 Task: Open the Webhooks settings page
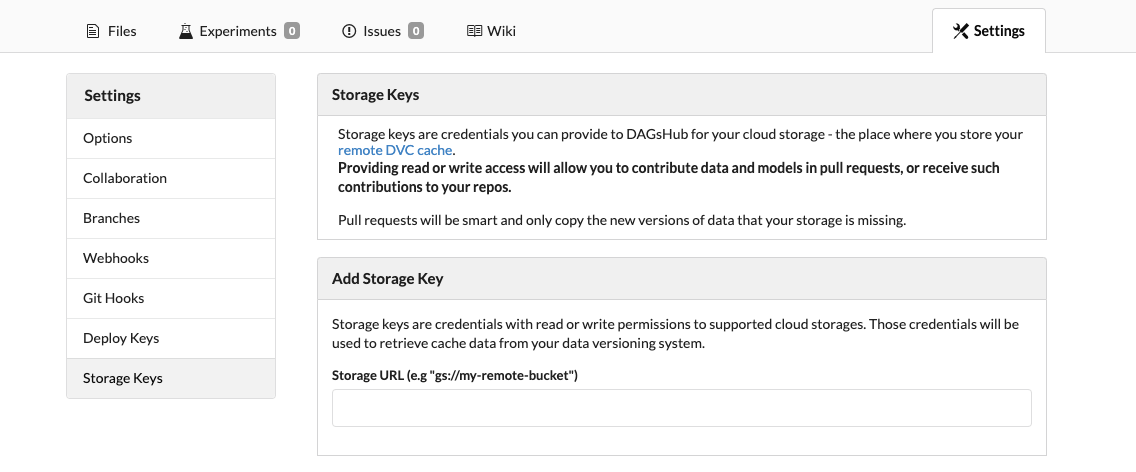click(x=116, y=258)
